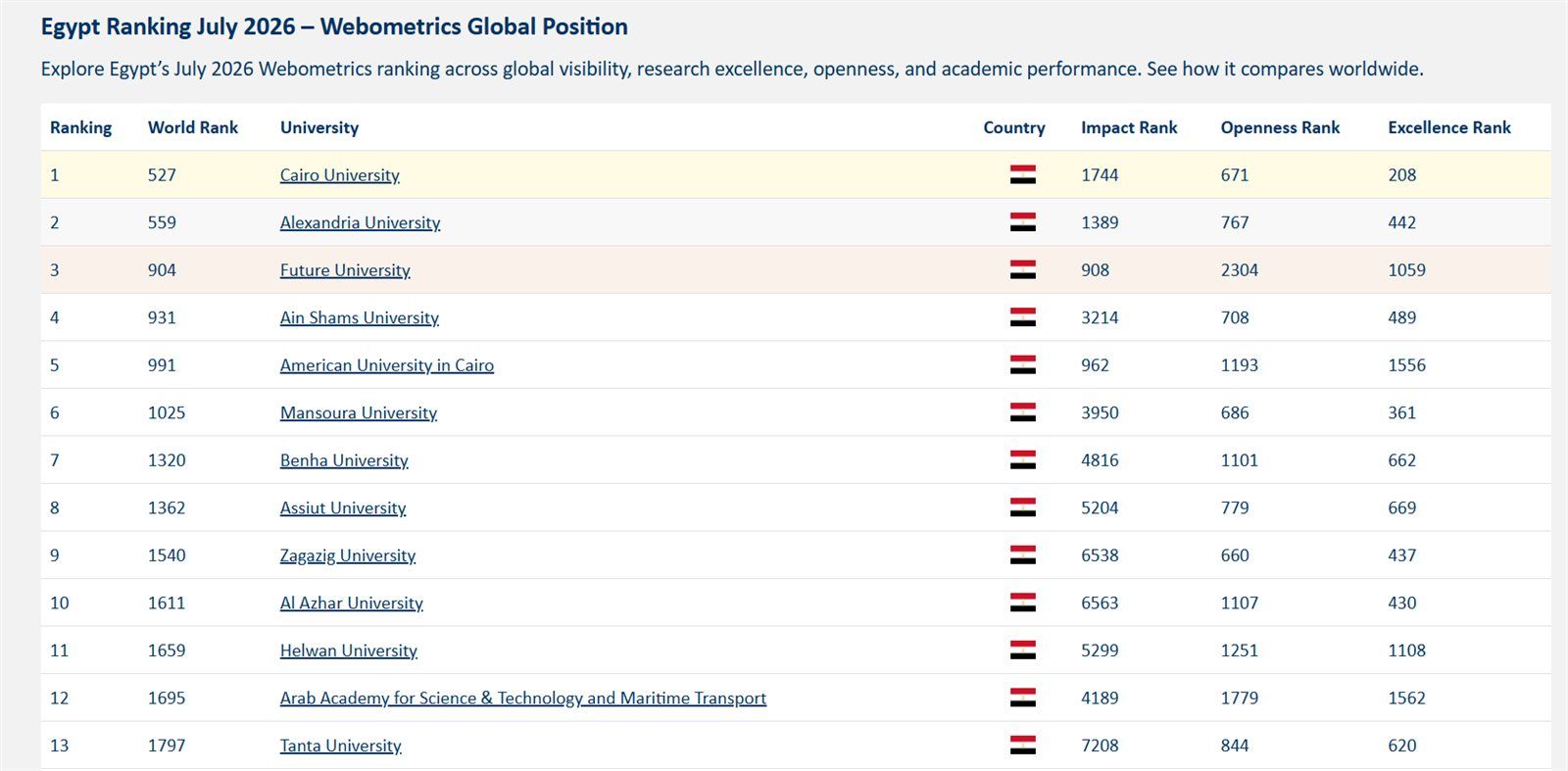
Task: Open the Cairo University link
Action: [339, 175]
